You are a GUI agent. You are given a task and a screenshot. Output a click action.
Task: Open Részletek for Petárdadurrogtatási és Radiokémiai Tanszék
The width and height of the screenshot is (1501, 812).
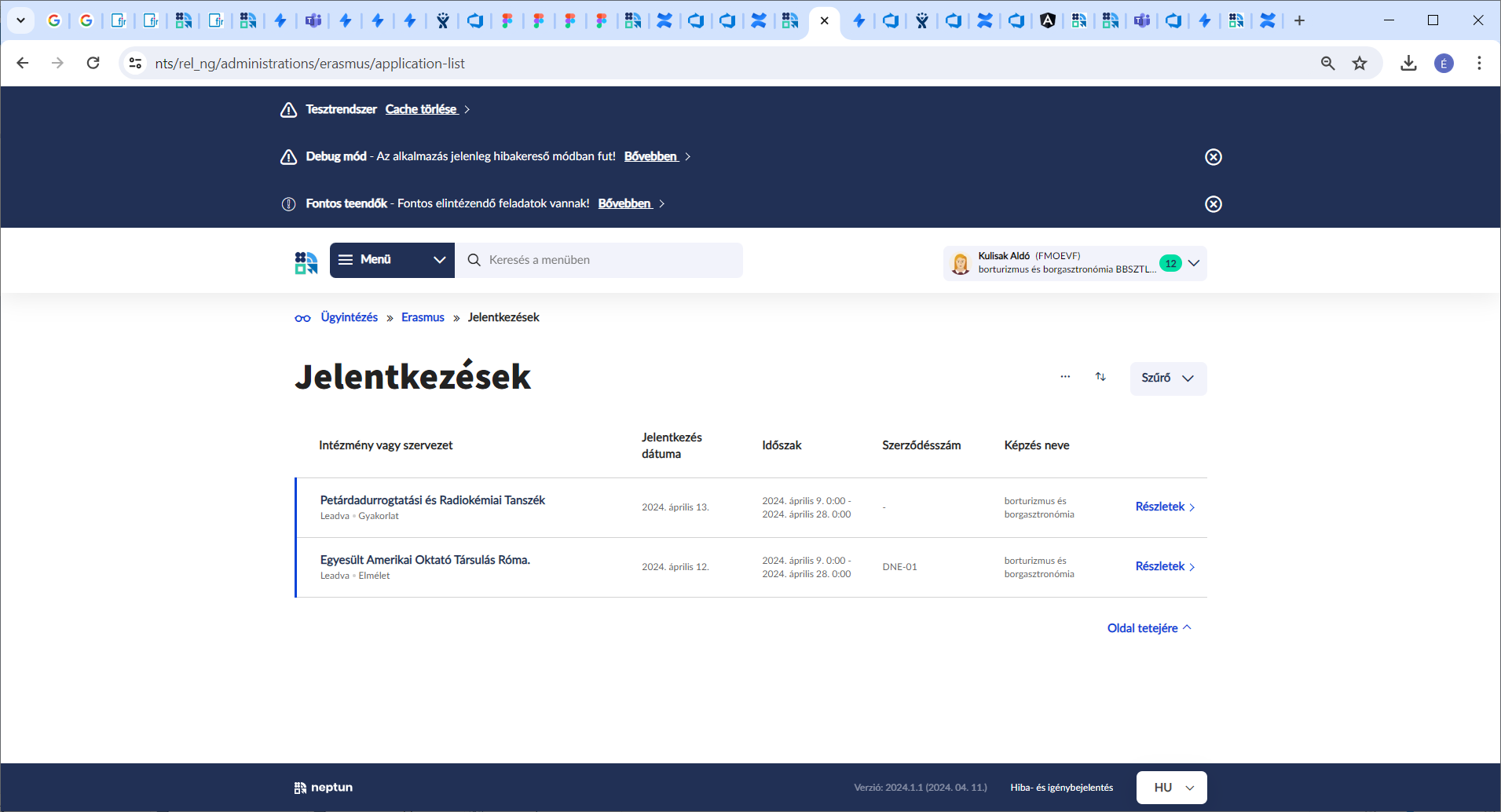1164,507
